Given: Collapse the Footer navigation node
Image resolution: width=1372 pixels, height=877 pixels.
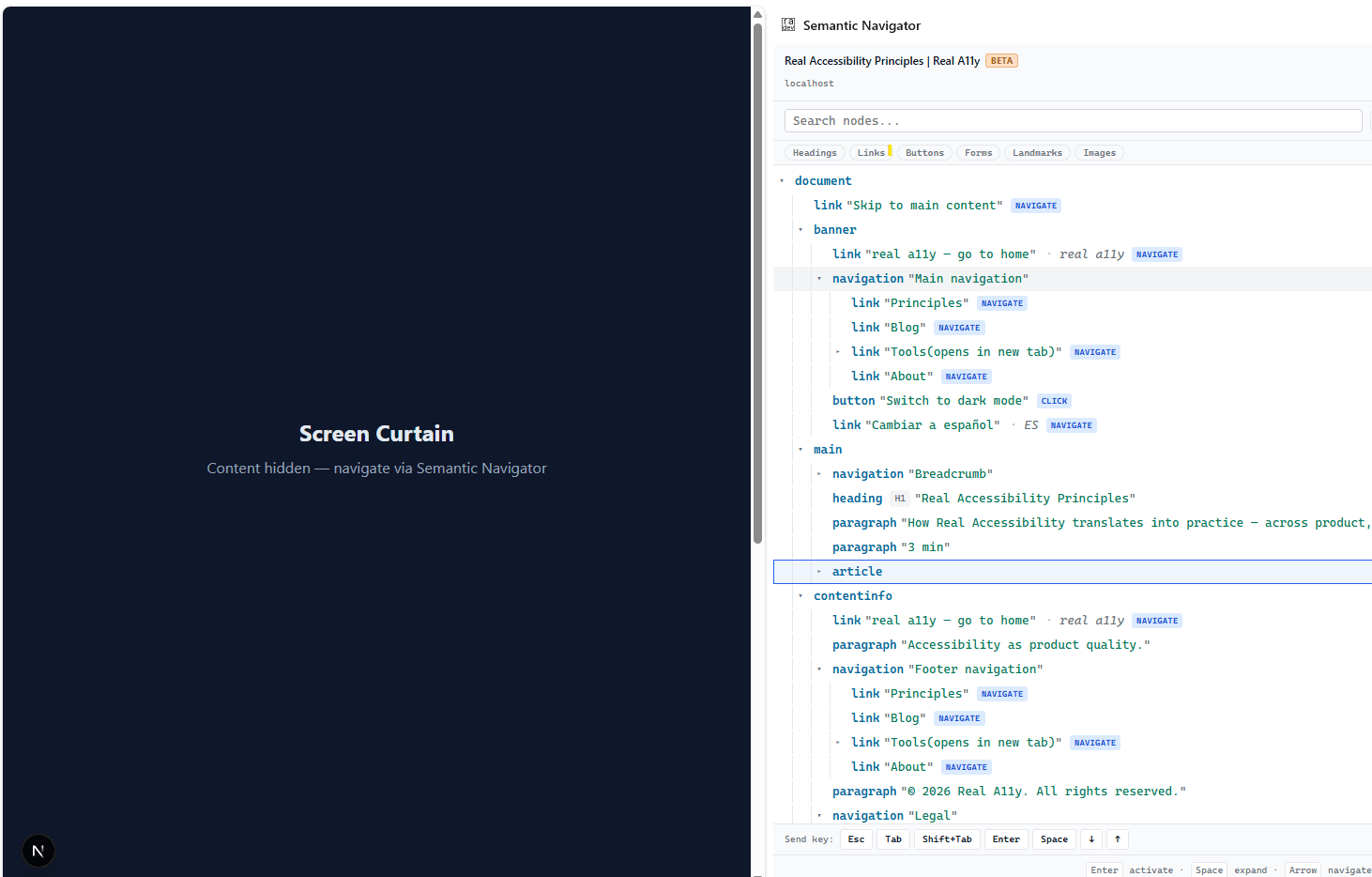Looking at the screenshot, I should coord(819,669).
